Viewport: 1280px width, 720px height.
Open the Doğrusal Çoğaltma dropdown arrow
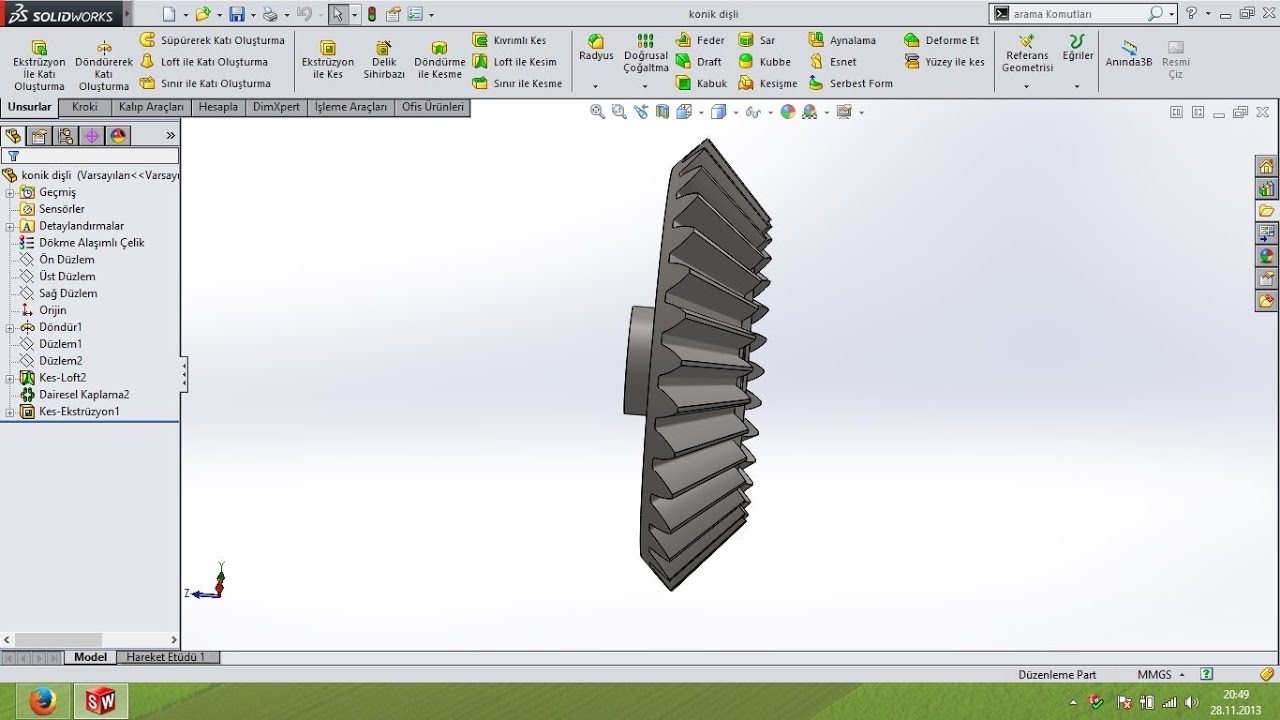pyautogui.click(x=645, y=87)
